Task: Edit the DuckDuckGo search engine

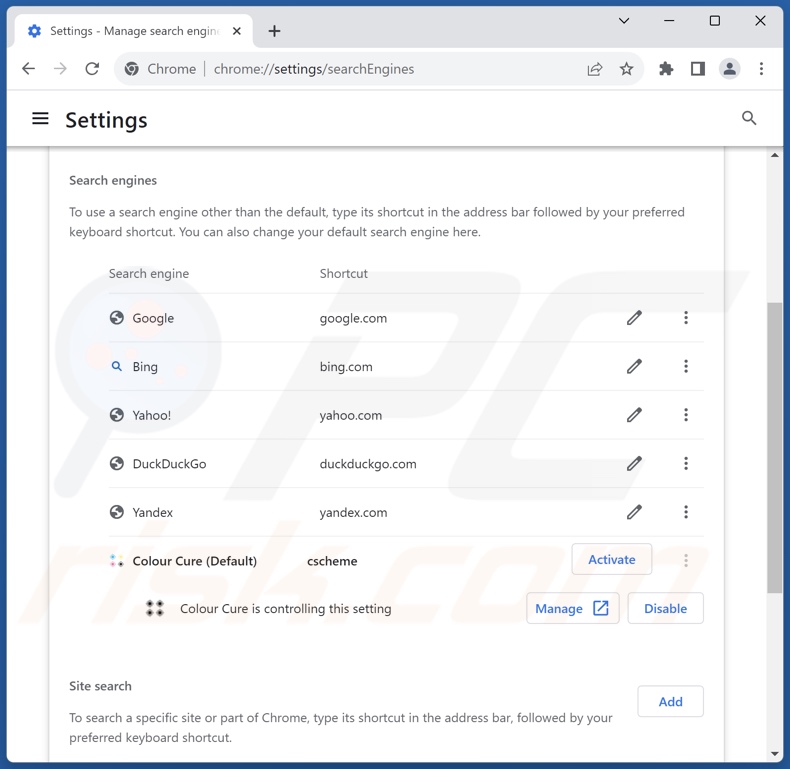Action: 634,464
